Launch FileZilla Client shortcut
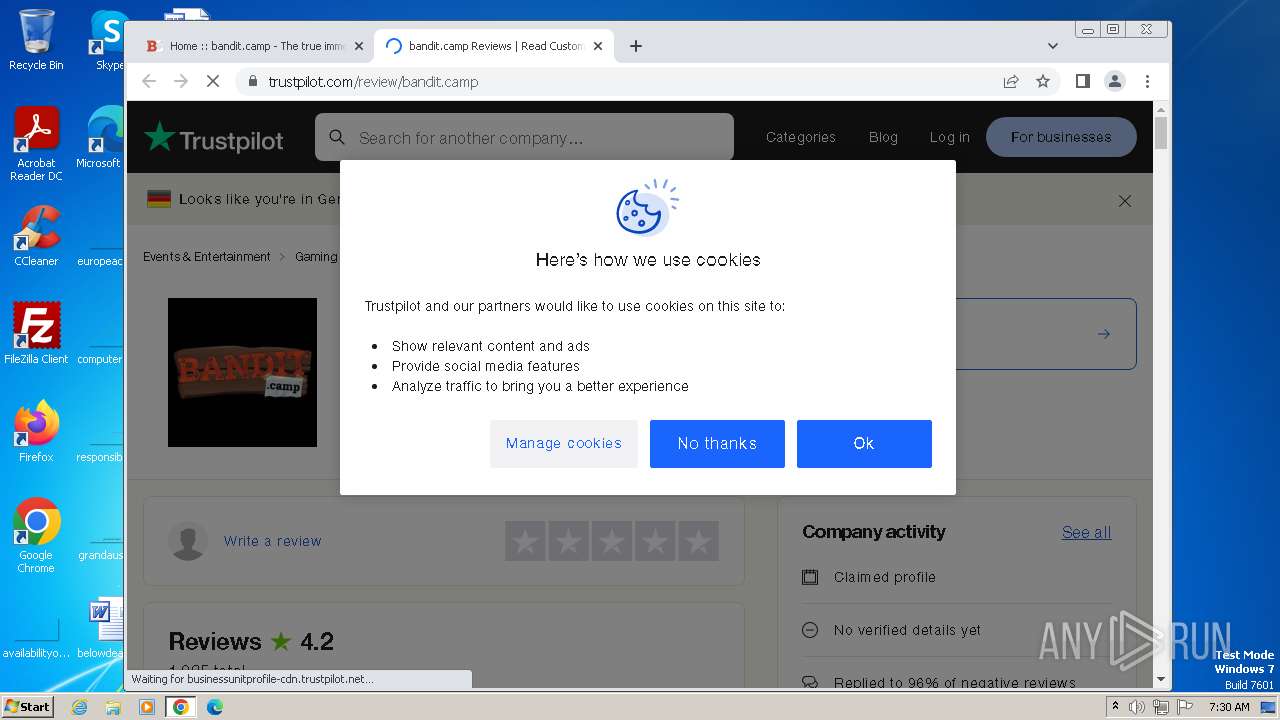This screenshot has height=720, width=1280. pyautogui.click(x=36, y=333)
